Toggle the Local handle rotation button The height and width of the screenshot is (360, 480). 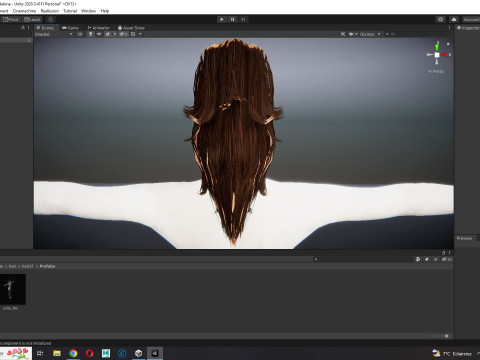click(32, 19)
